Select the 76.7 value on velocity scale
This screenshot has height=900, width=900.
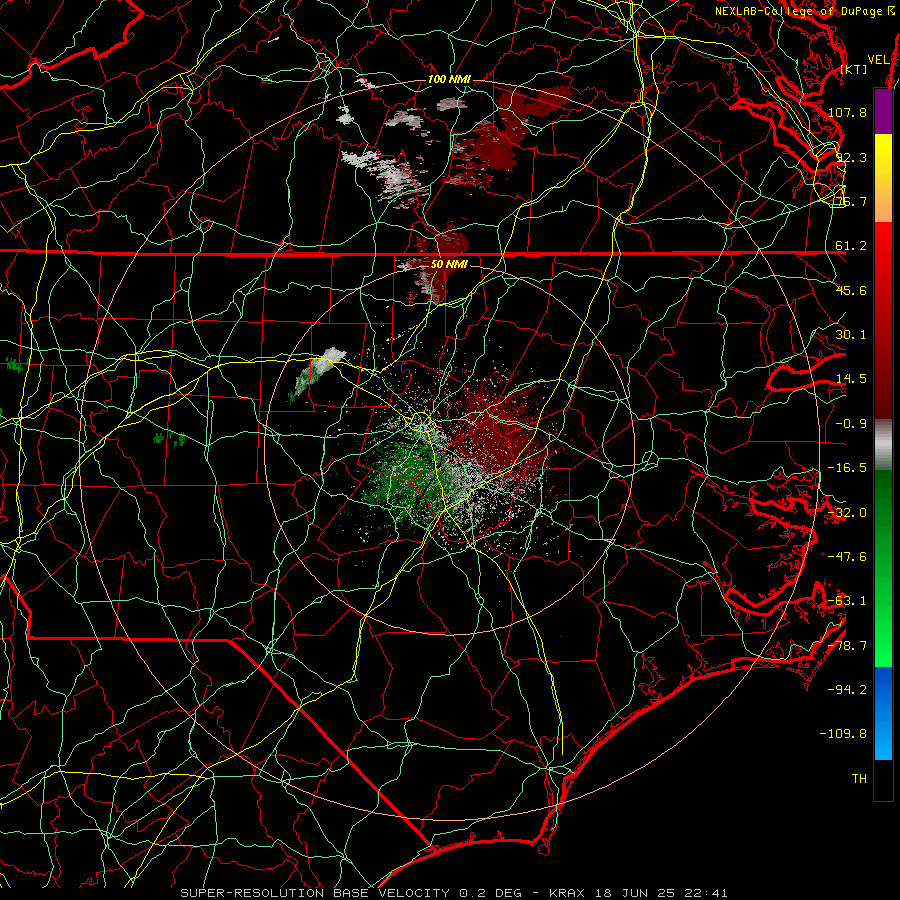click(x=851, y=201)
